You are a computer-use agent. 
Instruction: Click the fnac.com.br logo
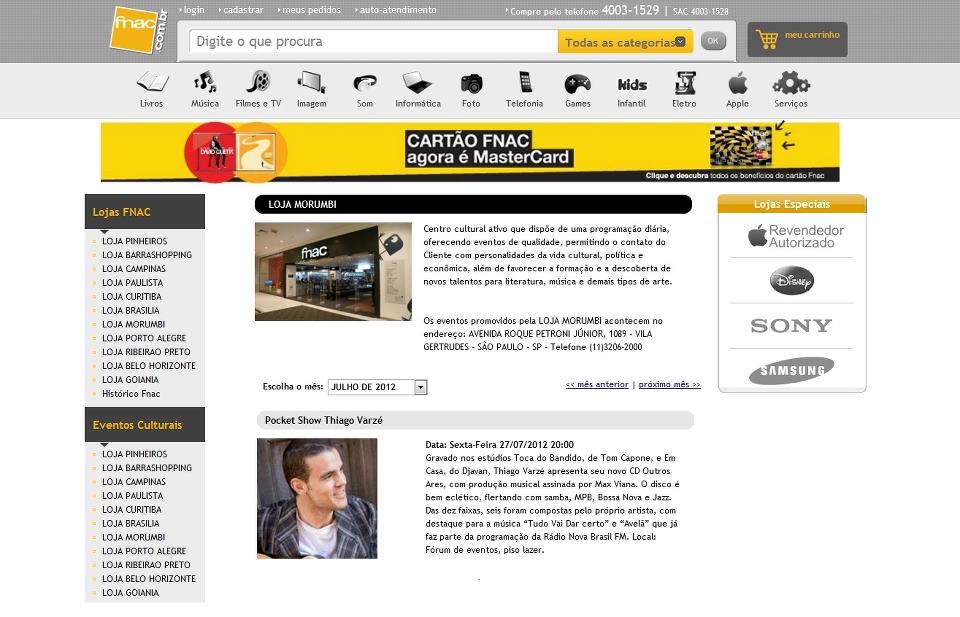(x=138, y=29)
